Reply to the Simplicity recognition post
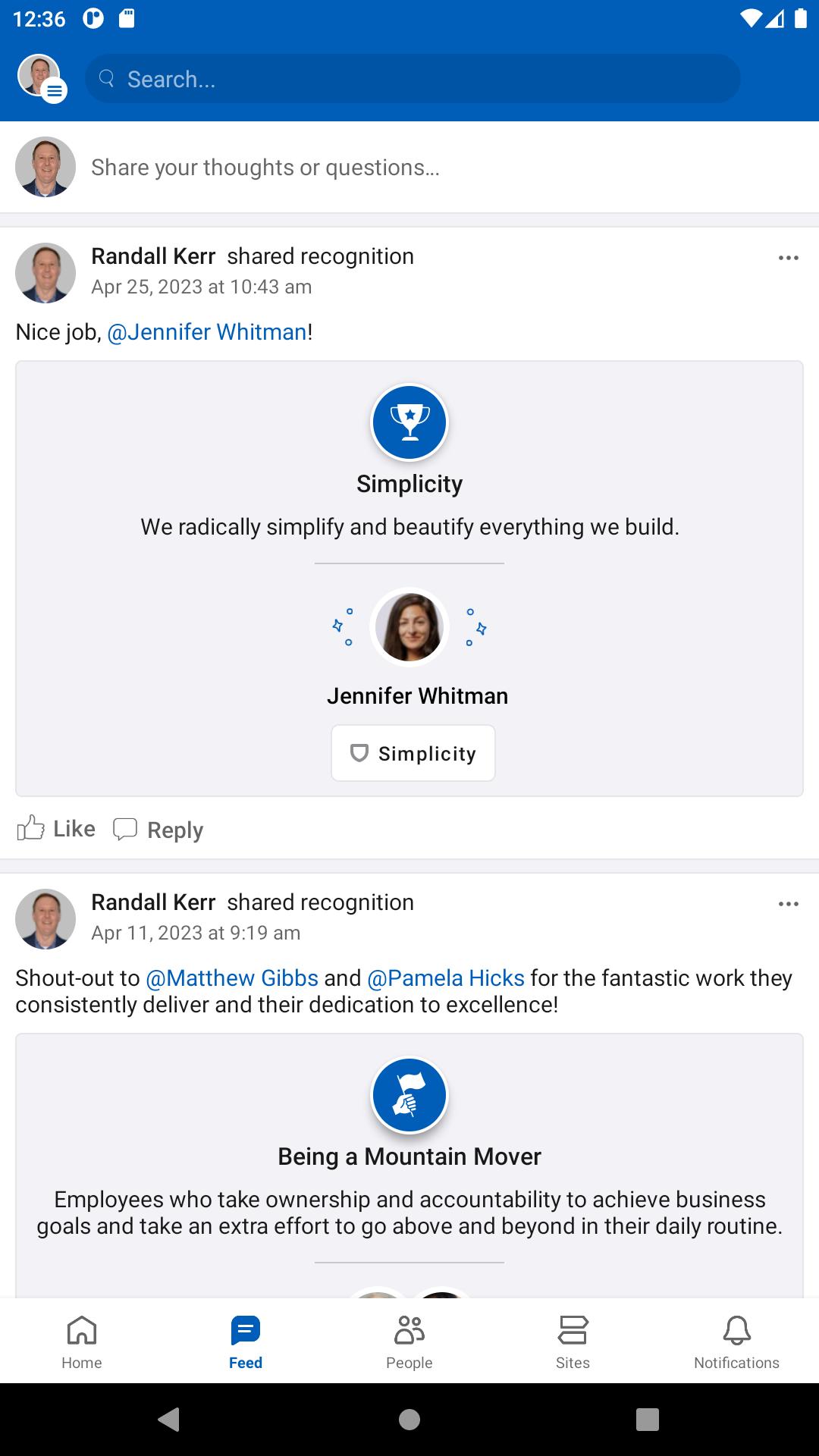This screenshot has height=1456, width=819. point(158,830)
